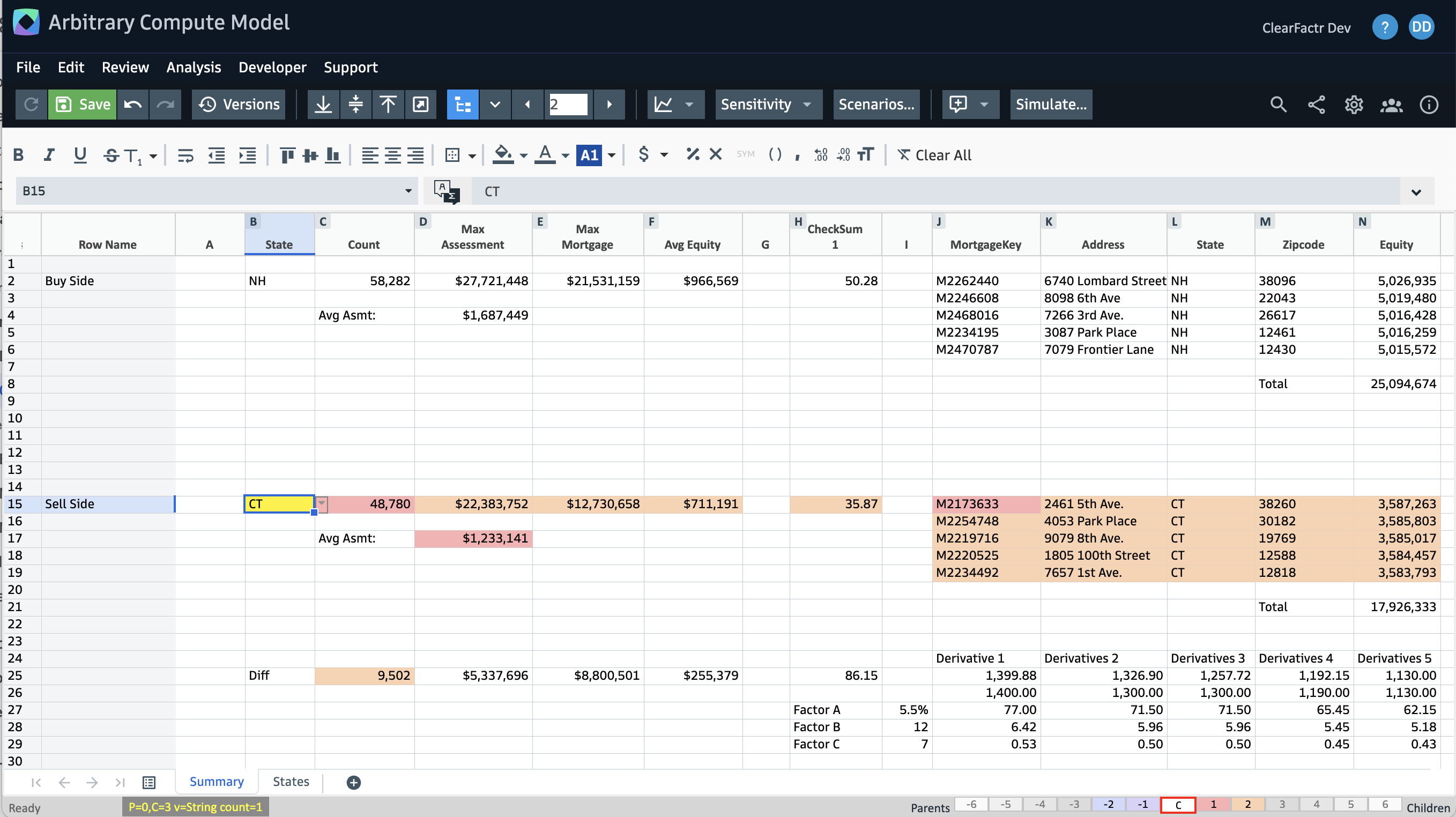
Task: Click the fill color bucket icon
Action: click(502, 154)
